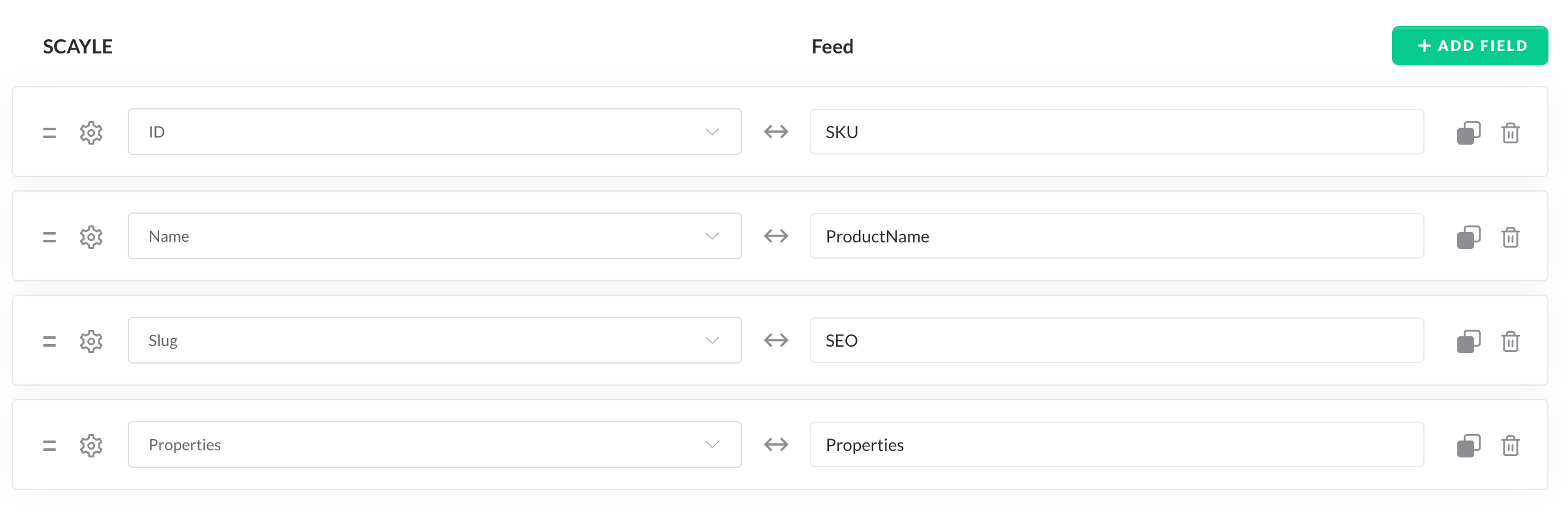Focus the ProductName feed text box
This screenshot has width=1568, height=520.
(x=1116, y=236)
